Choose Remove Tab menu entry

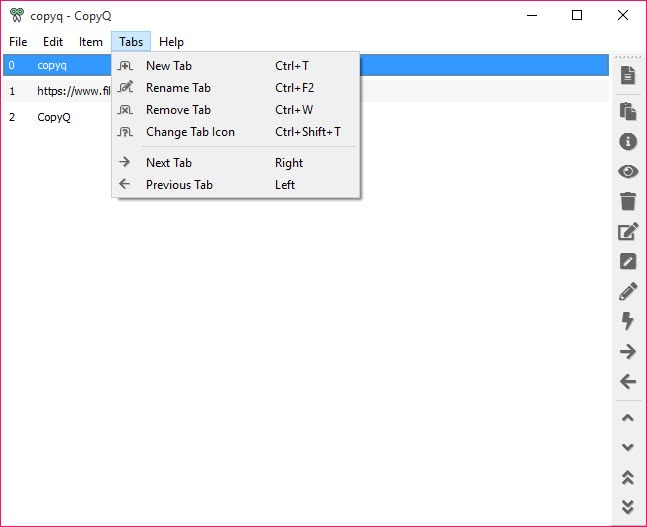pos(236,110)
